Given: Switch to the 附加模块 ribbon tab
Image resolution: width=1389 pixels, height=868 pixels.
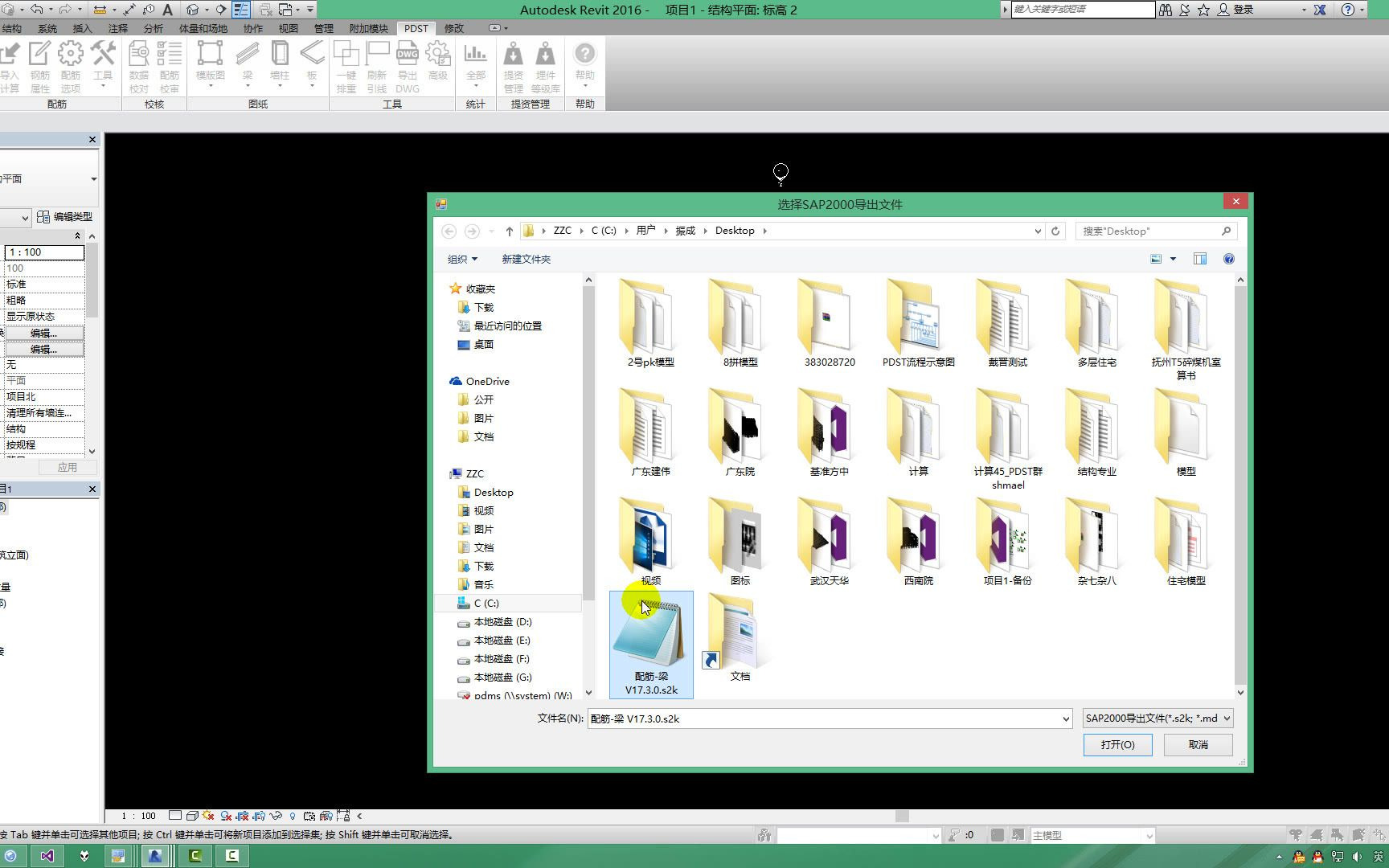Looking at the screenshot, I should click(x=369, y=28).
